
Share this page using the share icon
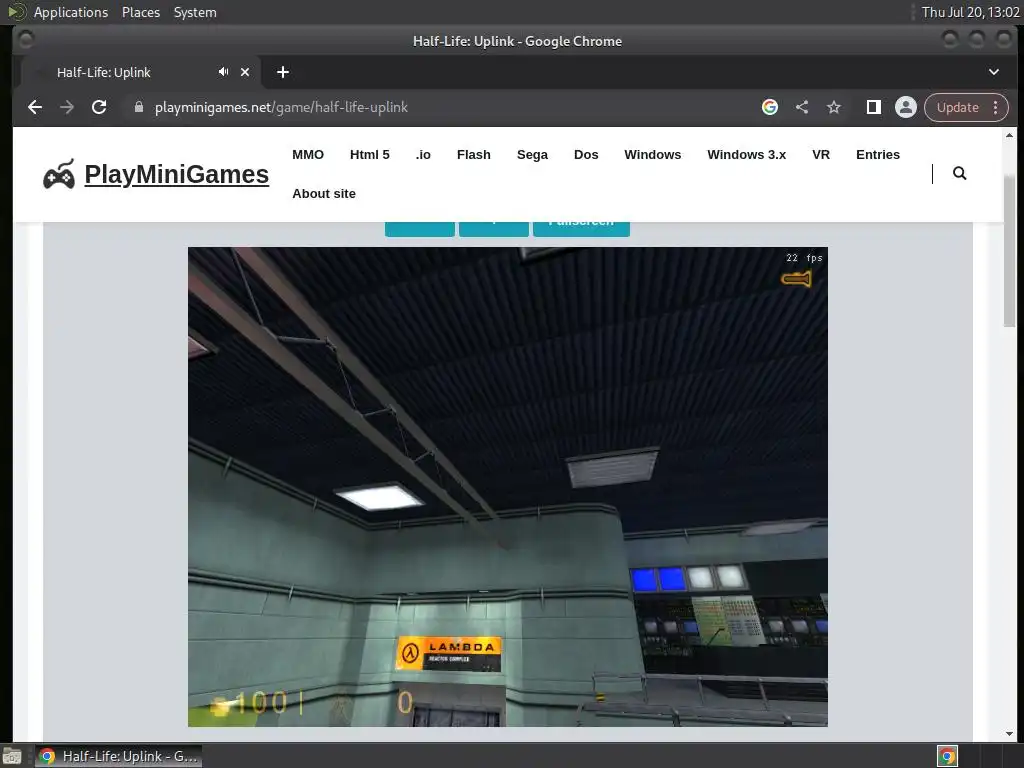coord(802,107)
